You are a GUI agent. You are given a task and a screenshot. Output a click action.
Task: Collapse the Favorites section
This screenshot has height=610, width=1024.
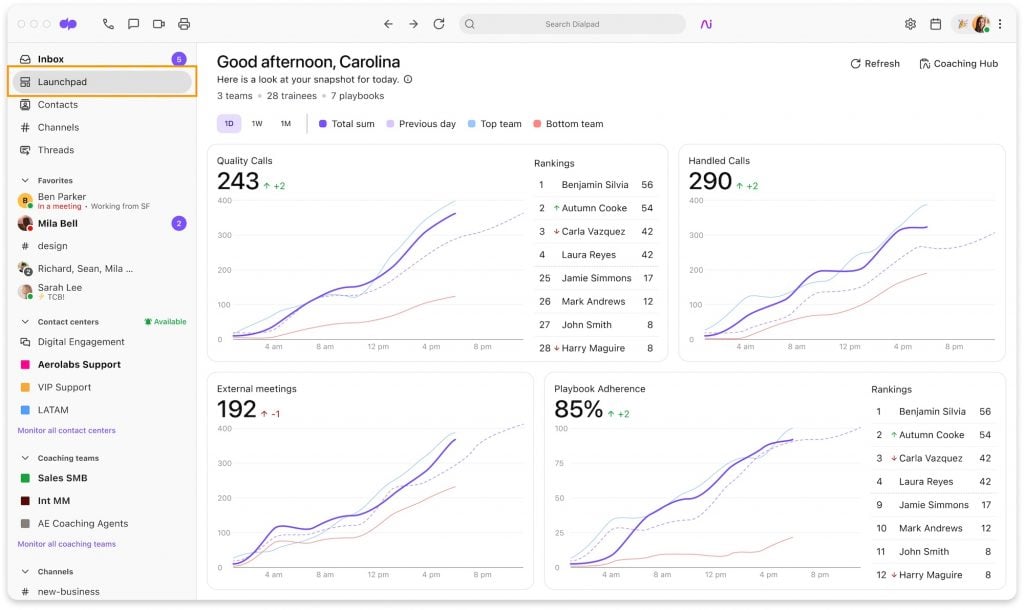(25, 181)
